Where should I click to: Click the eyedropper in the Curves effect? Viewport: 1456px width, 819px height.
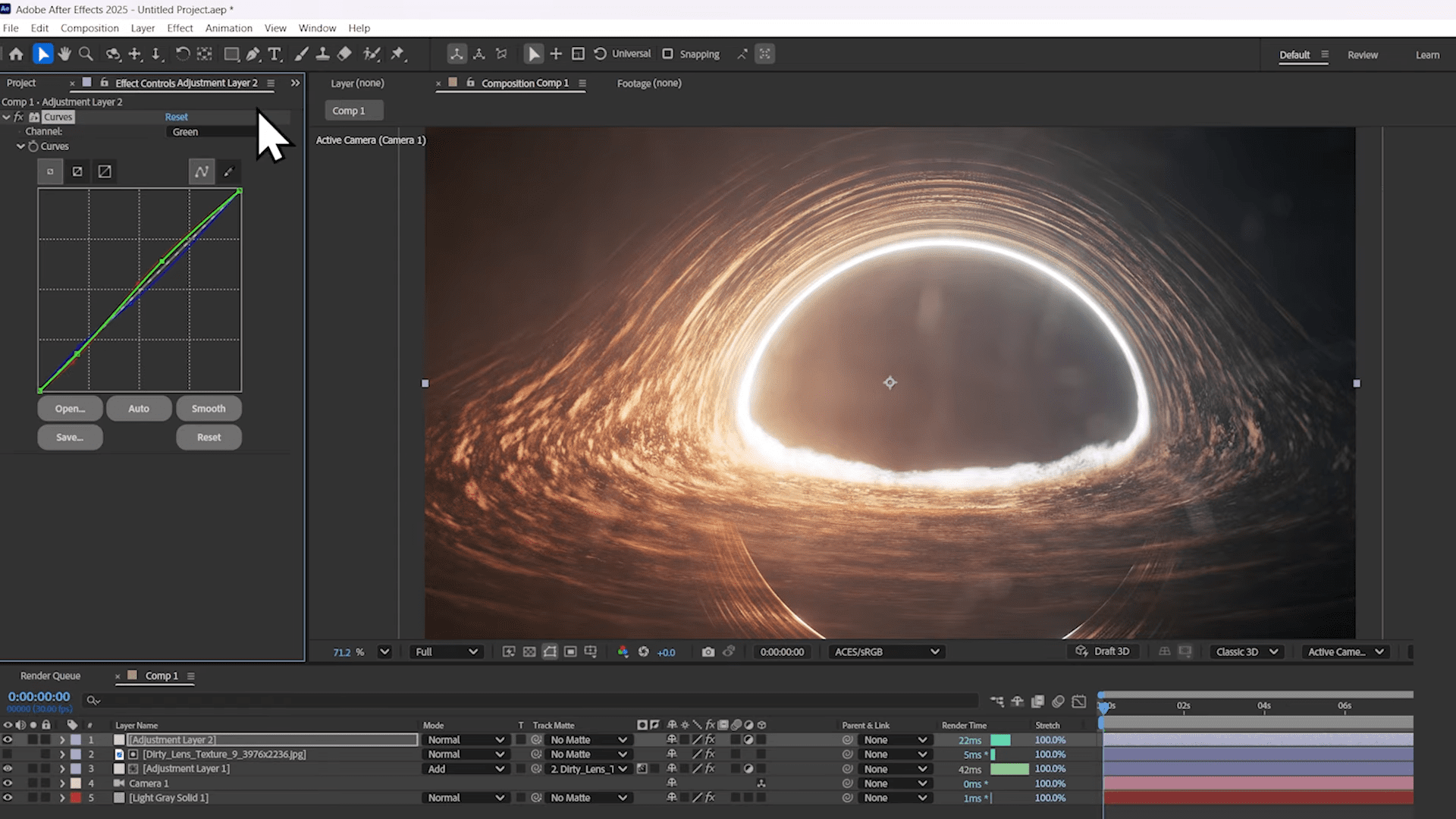[x=228, y=171]
